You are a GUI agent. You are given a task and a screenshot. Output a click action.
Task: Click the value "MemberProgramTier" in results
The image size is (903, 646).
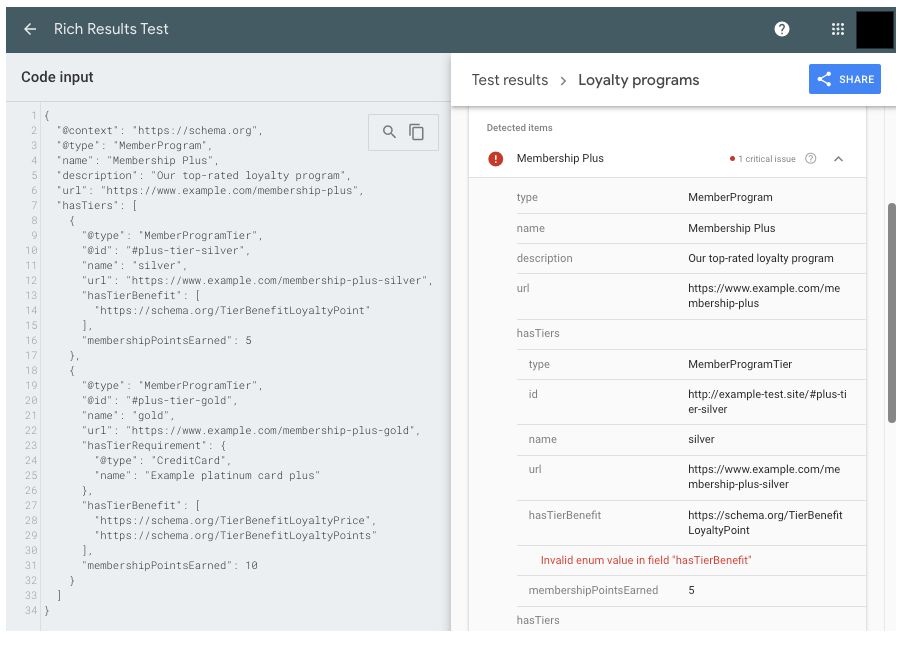coord(739,364)
